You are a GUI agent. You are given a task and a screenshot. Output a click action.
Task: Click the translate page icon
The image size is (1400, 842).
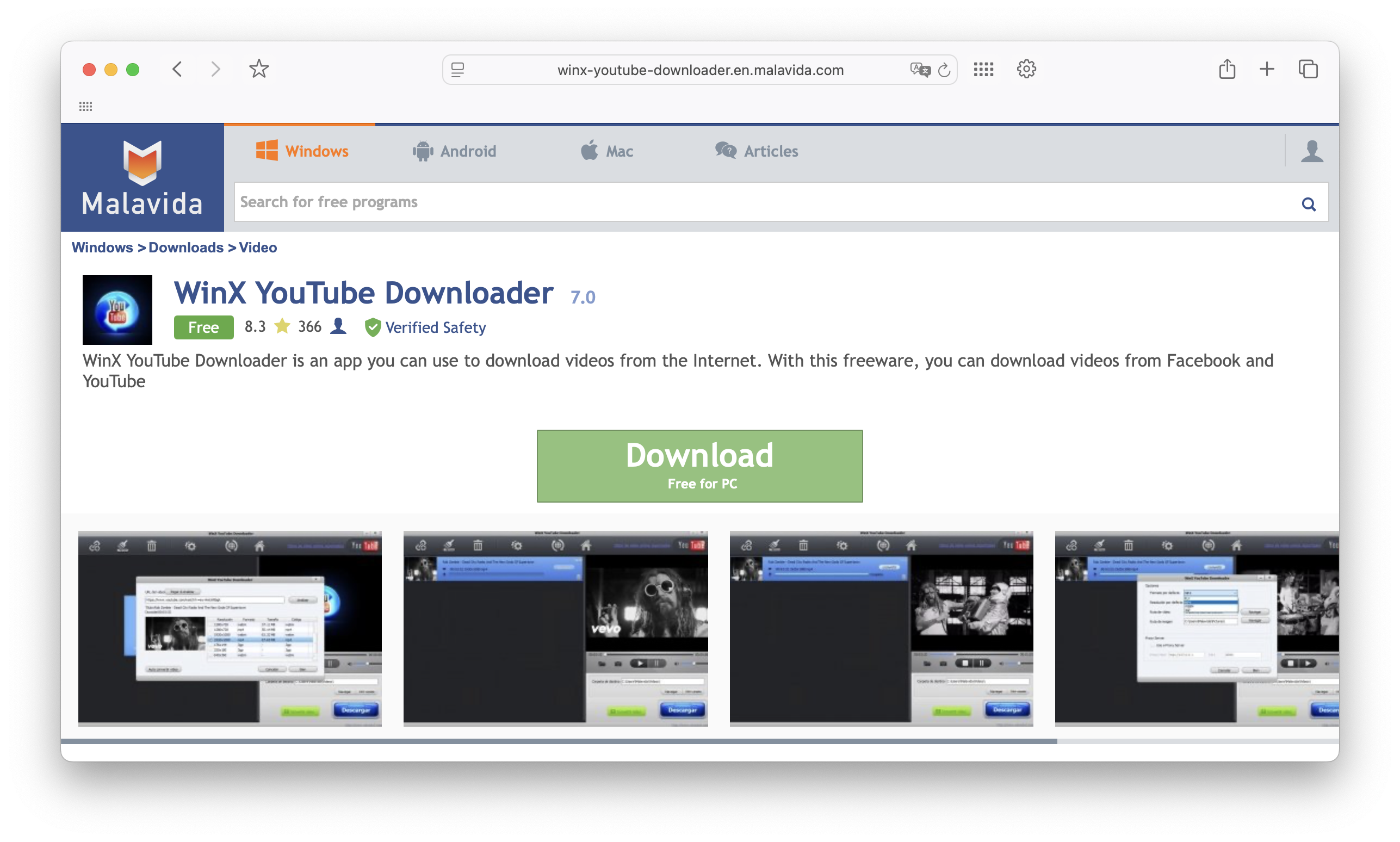(x=920, y=70)
